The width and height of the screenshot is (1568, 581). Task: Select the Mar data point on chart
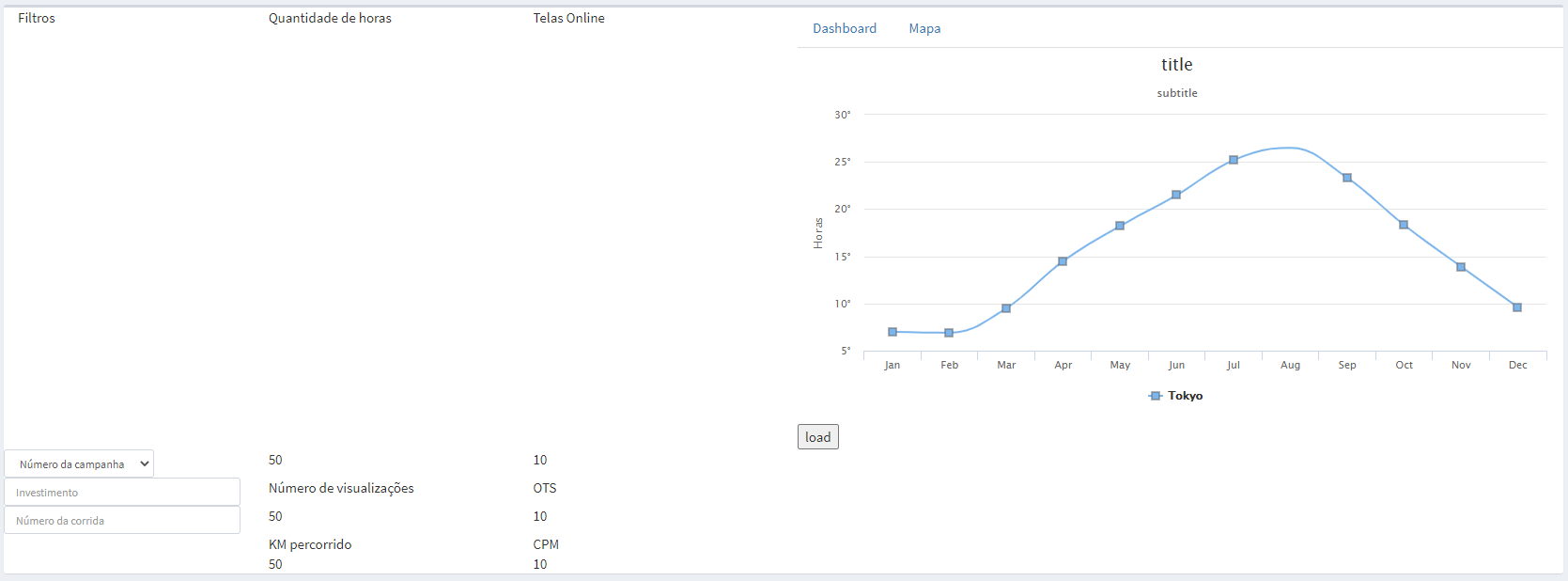tap(1006, 308)
